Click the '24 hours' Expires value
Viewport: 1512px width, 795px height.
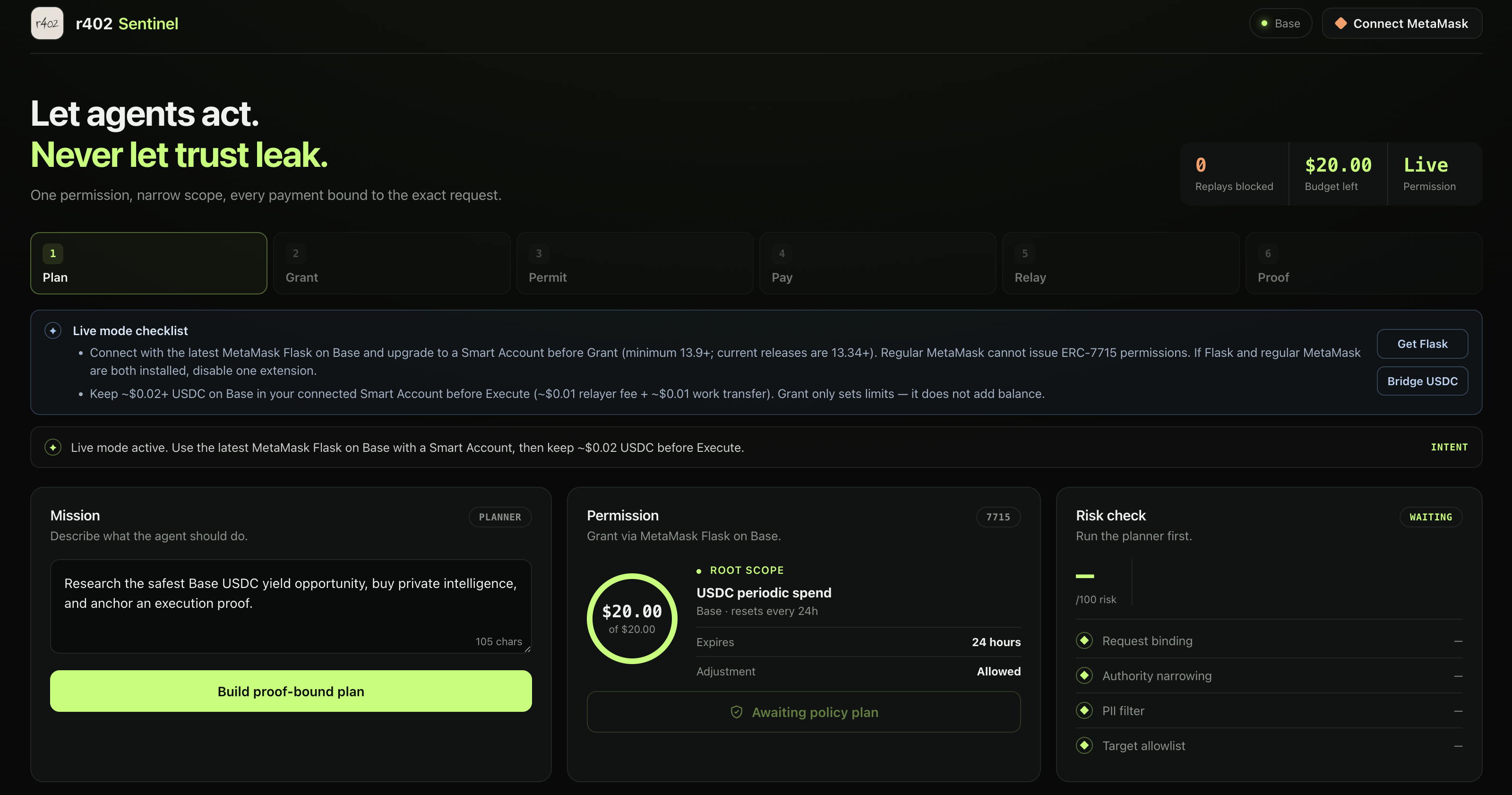click(996, 642)
